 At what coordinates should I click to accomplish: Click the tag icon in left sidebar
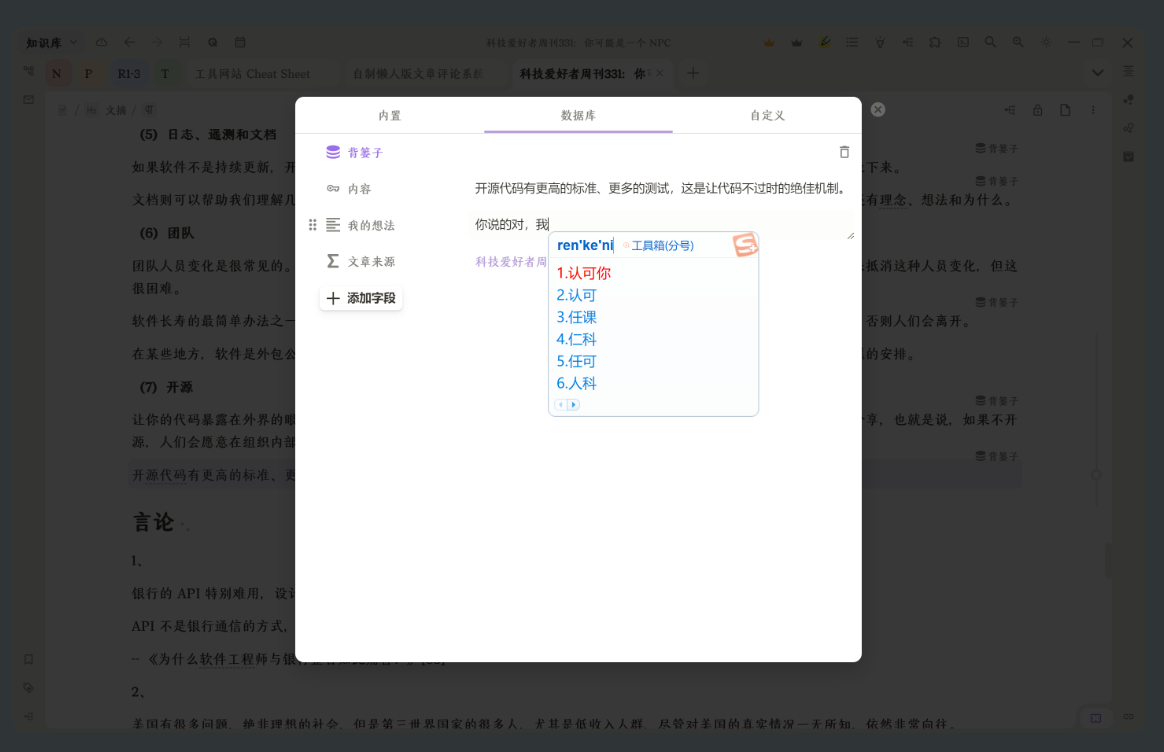point(28,688)
